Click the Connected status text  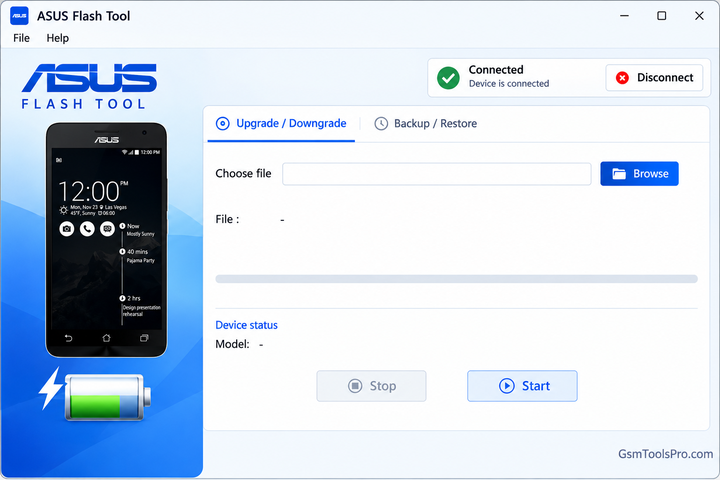(x=496, y=70)
